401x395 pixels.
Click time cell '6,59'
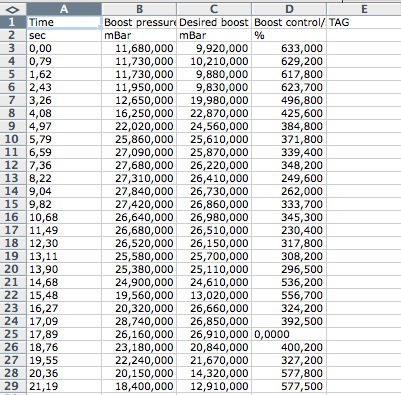pos(64,152)
